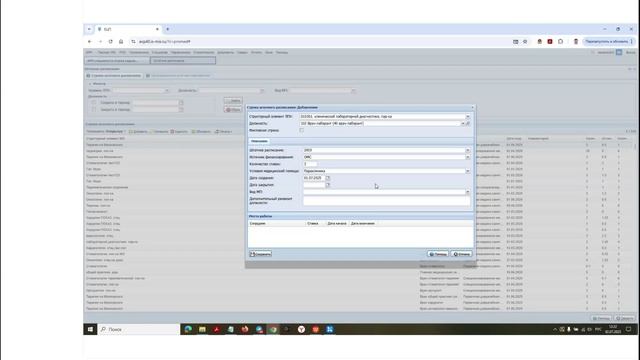Open the Структурный элемент ЛПУ dropdown
Image resolution: width=640 pixels, height=360 pixels.
tap(468, 117)
